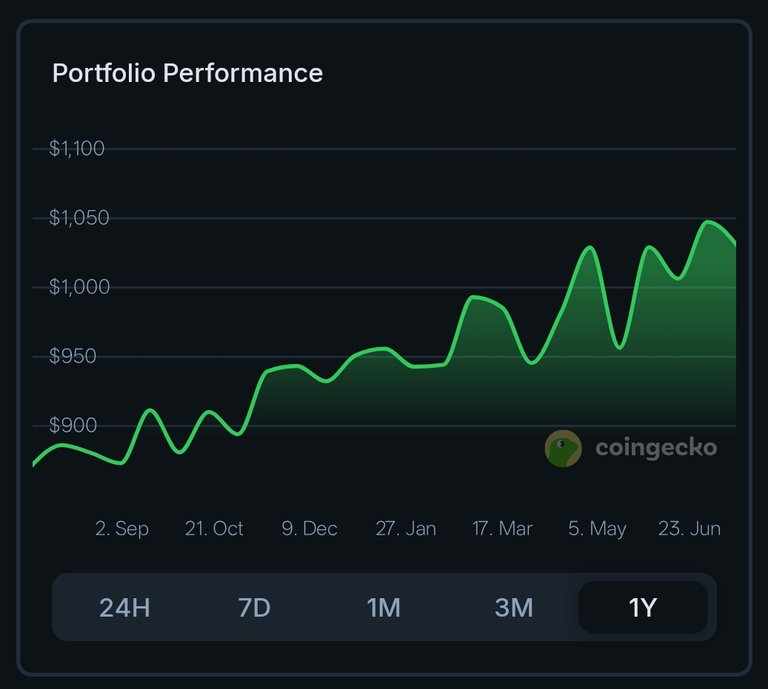Switch to the 7D time range
The image size is (768, 689).
tap(254, 608)
